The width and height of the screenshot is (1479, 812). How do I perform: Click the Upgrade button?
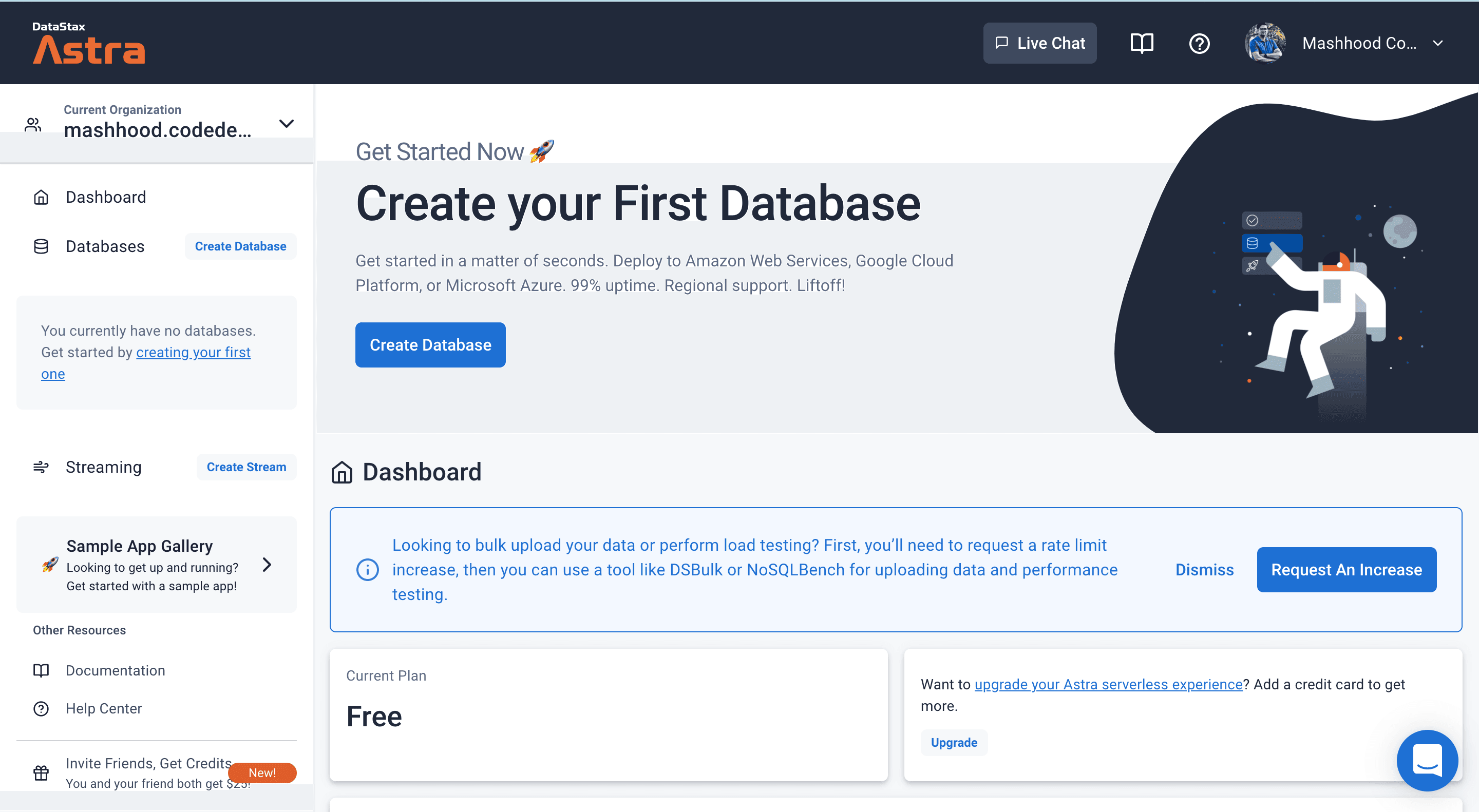[954, 743]
